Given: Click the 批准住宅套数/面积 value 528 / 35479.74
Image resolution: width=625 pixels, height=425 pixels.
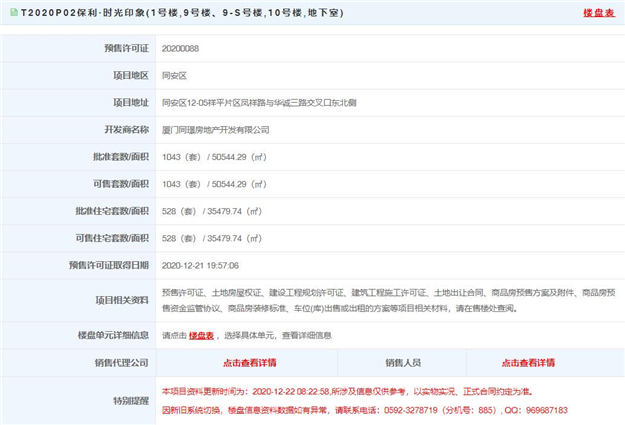Looking at the screenshot, I should [x=212, y=211].
